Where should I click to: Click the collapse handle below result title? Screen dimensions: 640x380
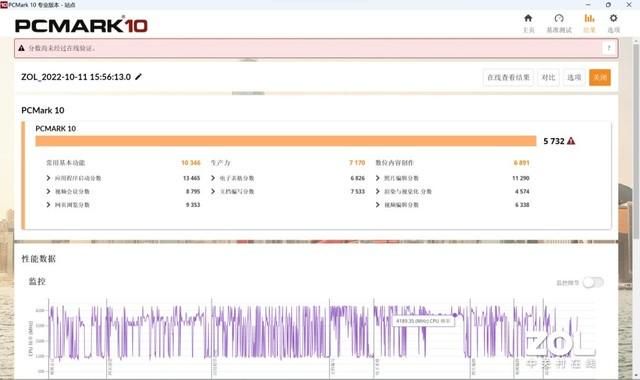pyautogui.click(x=248, y=93)
